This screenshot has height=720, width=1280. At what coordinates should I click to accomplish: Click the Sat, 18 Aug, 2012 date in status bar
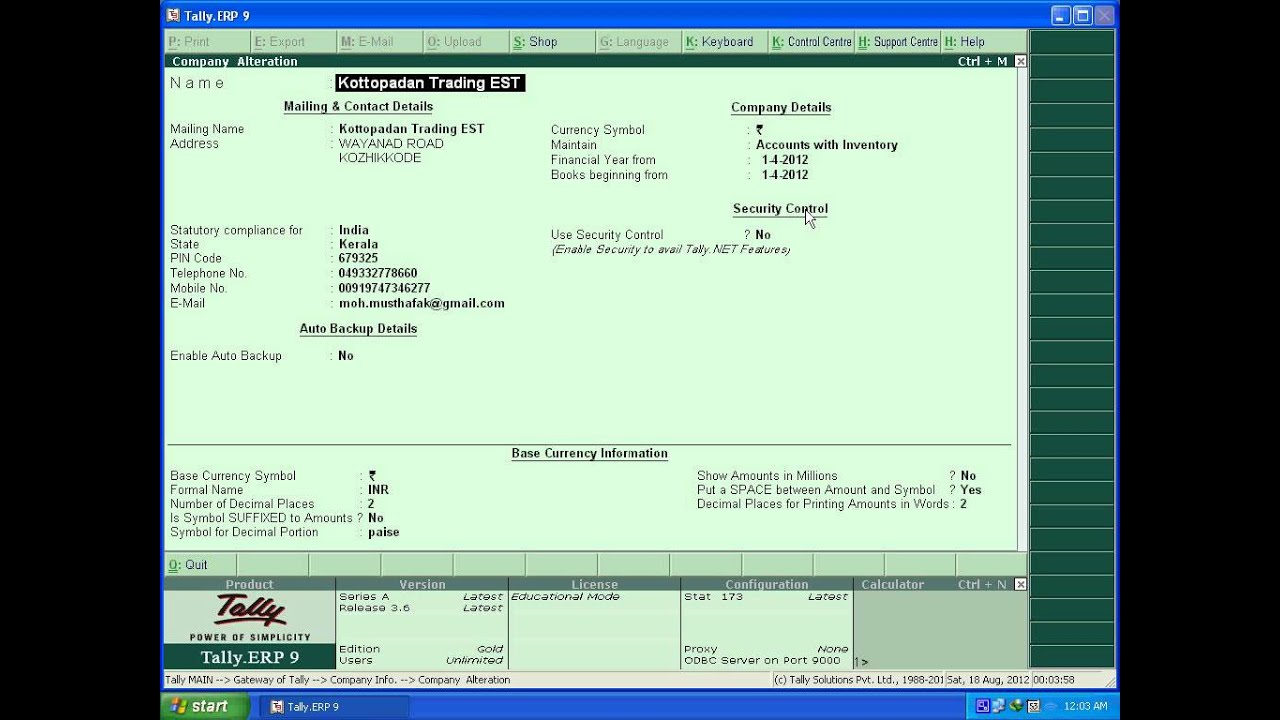[x=987, y=680]
